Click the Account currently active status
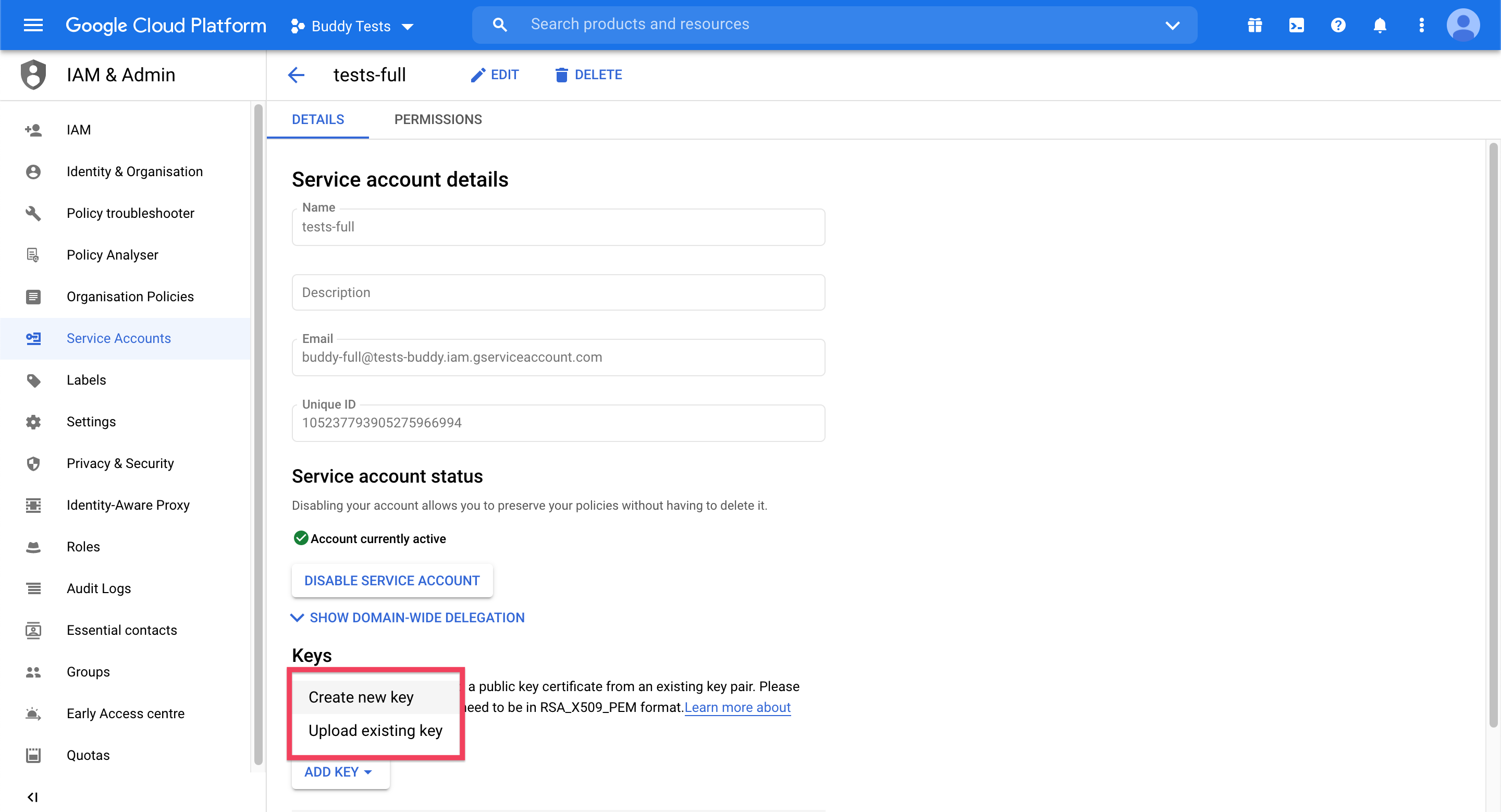Screen dimensions: 1501x812 pos(370,538)
